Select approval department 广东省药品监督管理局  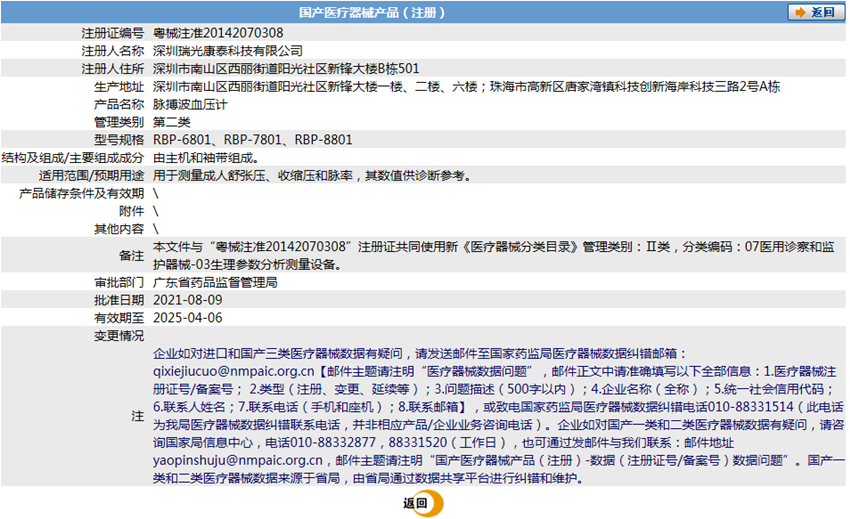[215, 283]
